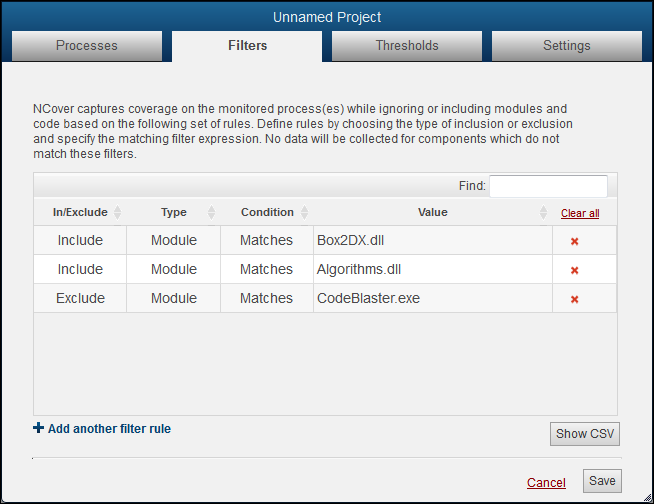Sort by Condition column arrows
The height and width of the screenshot is (504, 654).
pyautogui.click(x=304, y=212)
